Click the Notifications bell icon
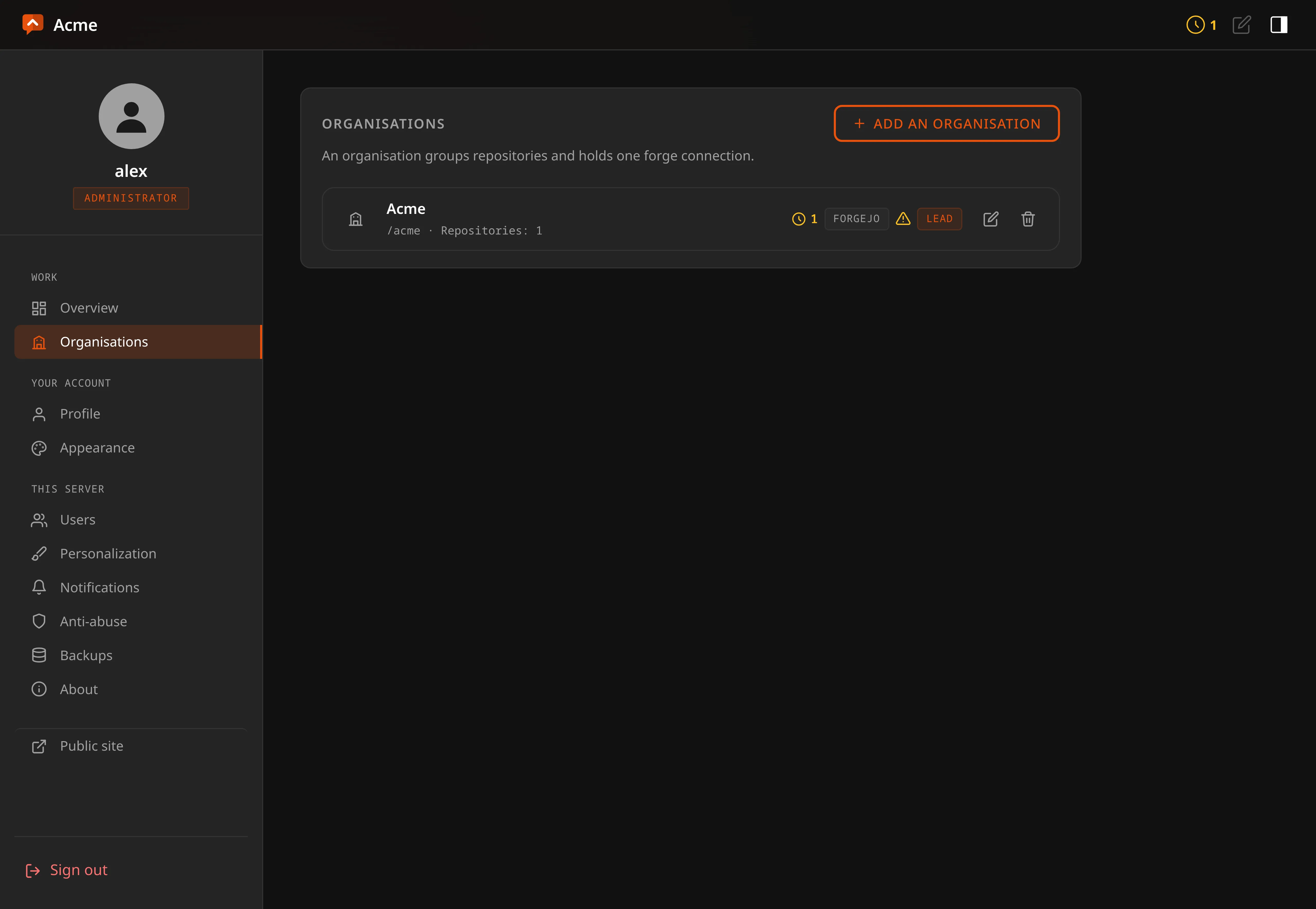 [39, 587]
